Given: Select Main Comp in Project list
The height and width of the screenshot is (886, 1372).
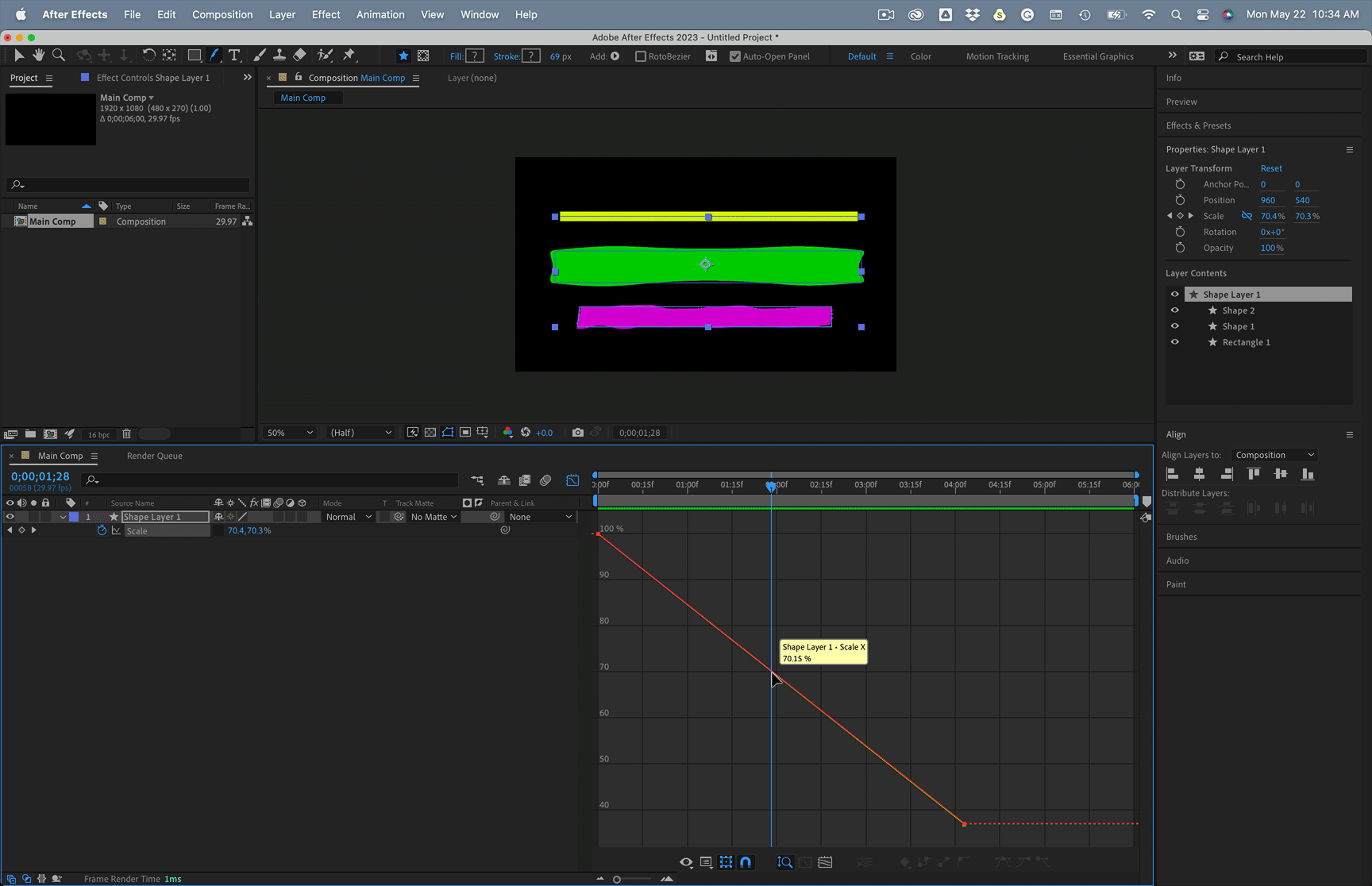Looking at the screenshot, I should (x=52, y=221).
